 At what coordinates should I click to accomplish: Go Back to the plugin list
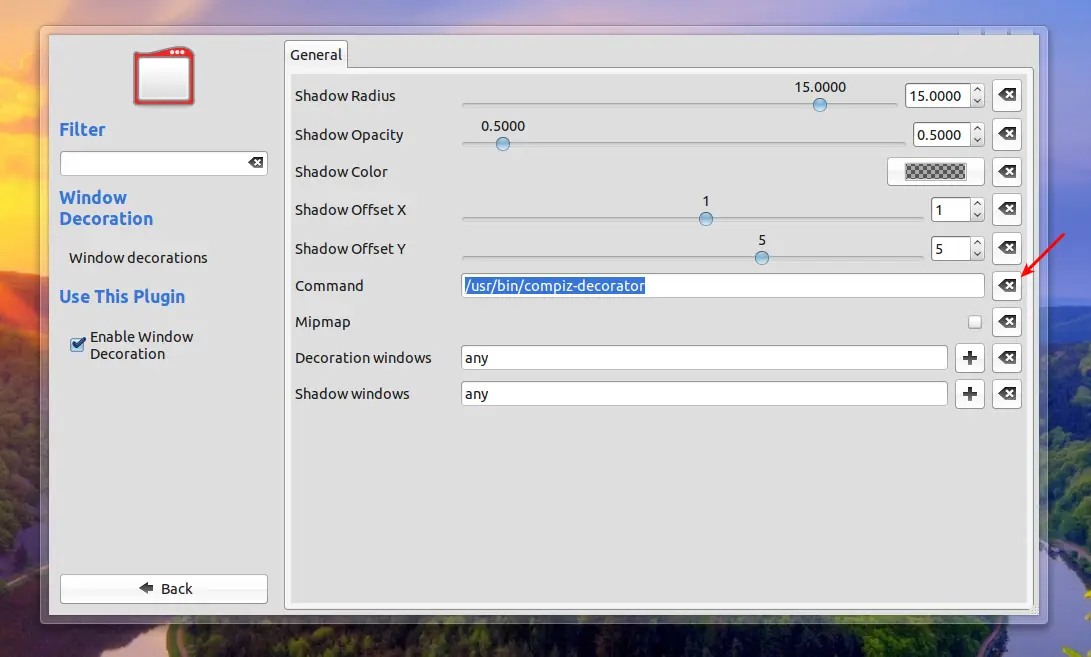pos(164,589)
